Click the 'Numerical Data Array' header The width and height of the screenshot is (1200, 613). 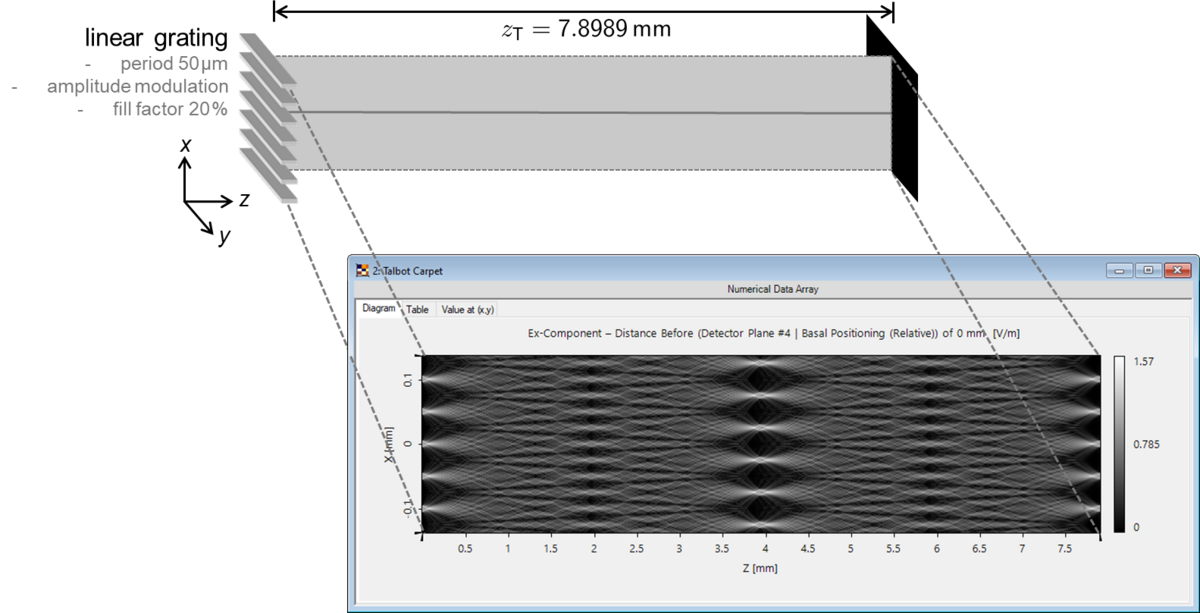(x=774, y=289)
